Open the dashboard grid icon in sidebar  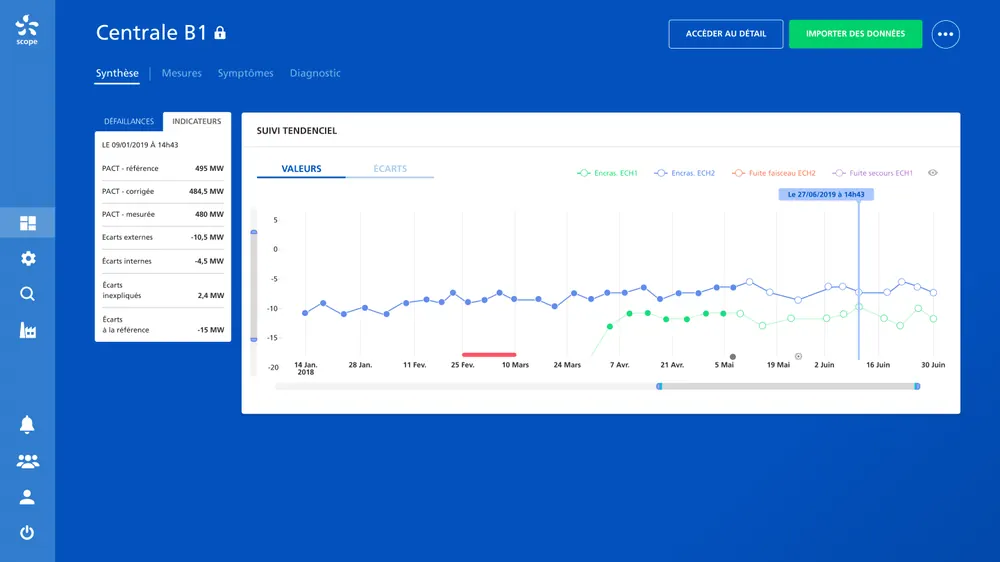[27, 223]
